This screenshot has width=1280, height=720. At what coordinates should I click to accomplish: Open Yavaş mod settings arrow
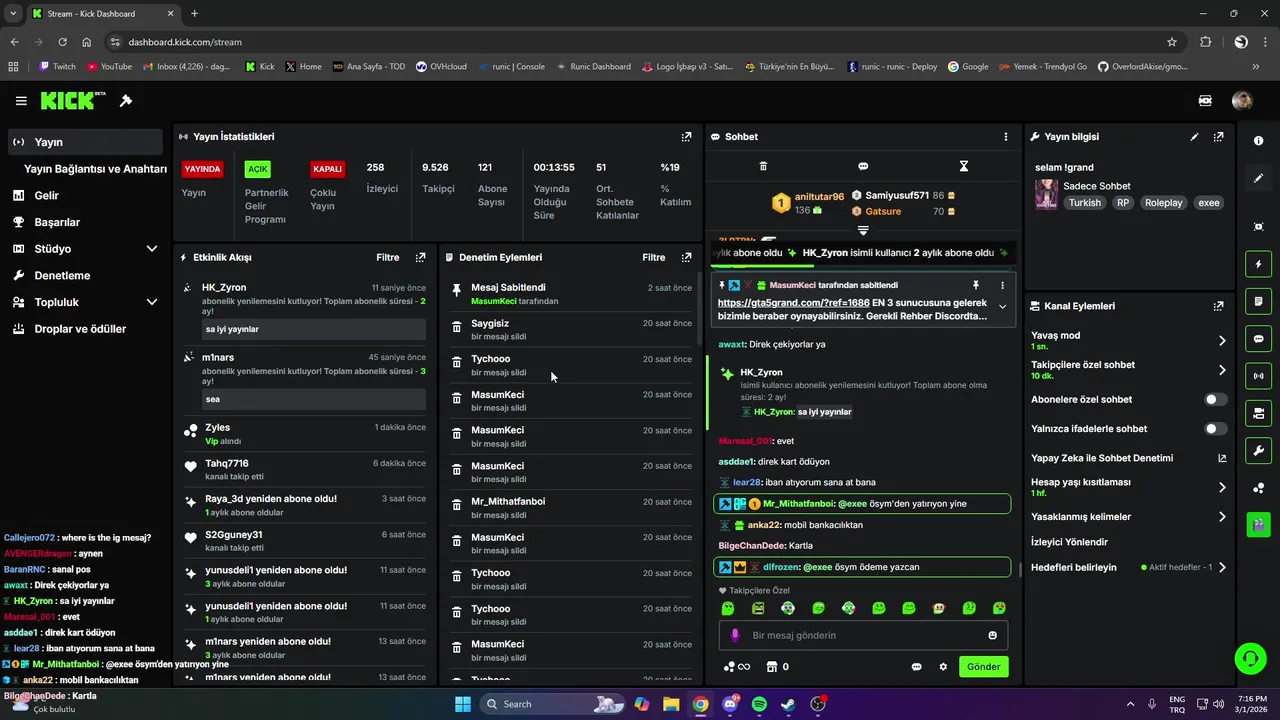[1222, 341]
